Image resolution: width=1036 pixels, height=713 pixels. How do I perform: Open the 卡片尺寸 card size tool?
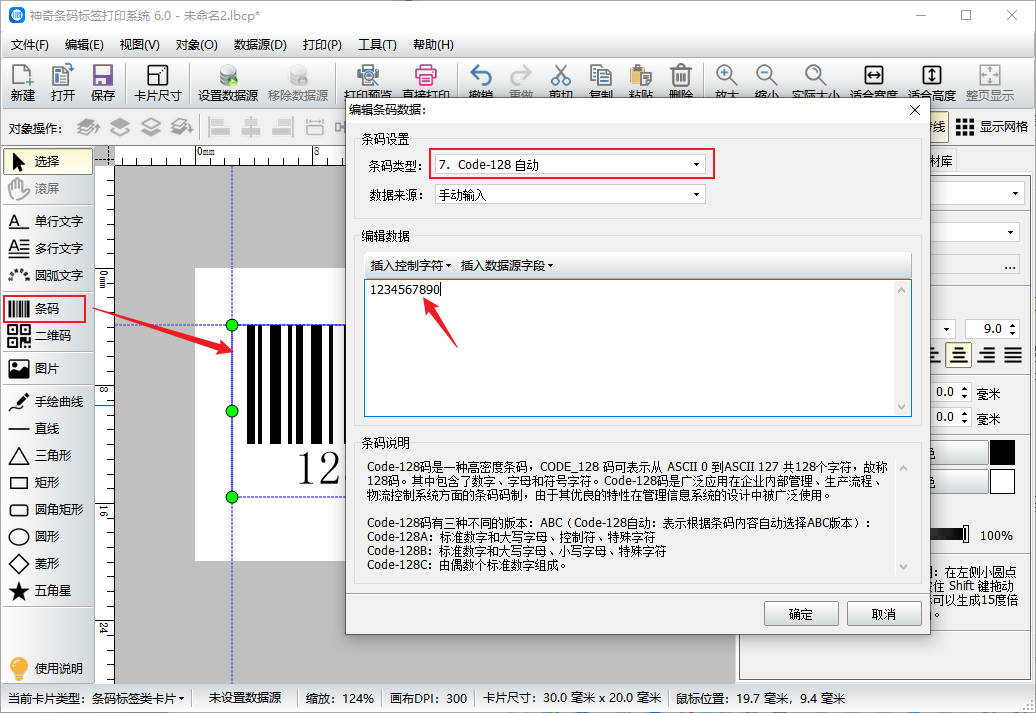pyautogui.click(x=157, y=82)
